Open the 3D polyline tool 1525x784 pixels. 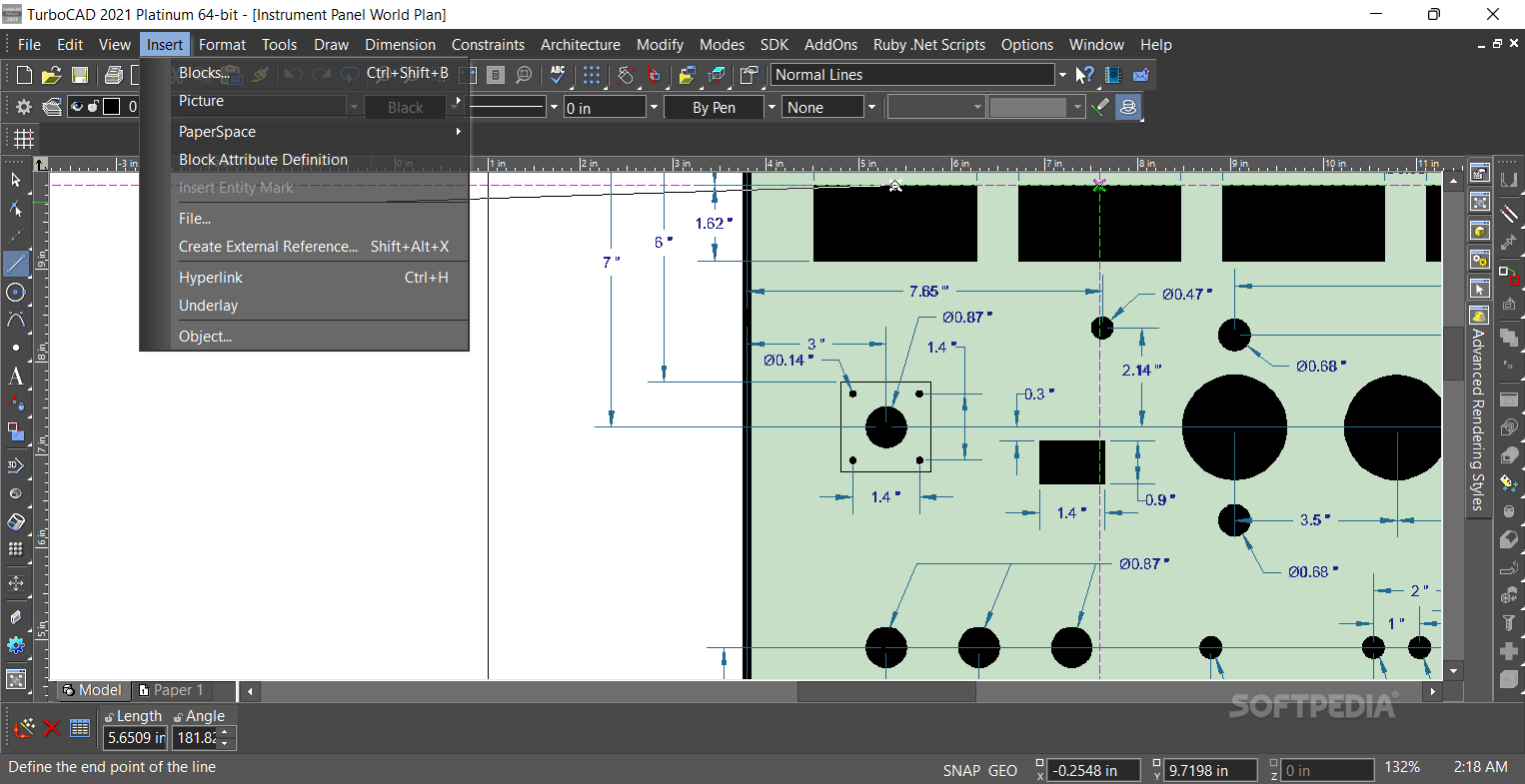tap(15, 465)
